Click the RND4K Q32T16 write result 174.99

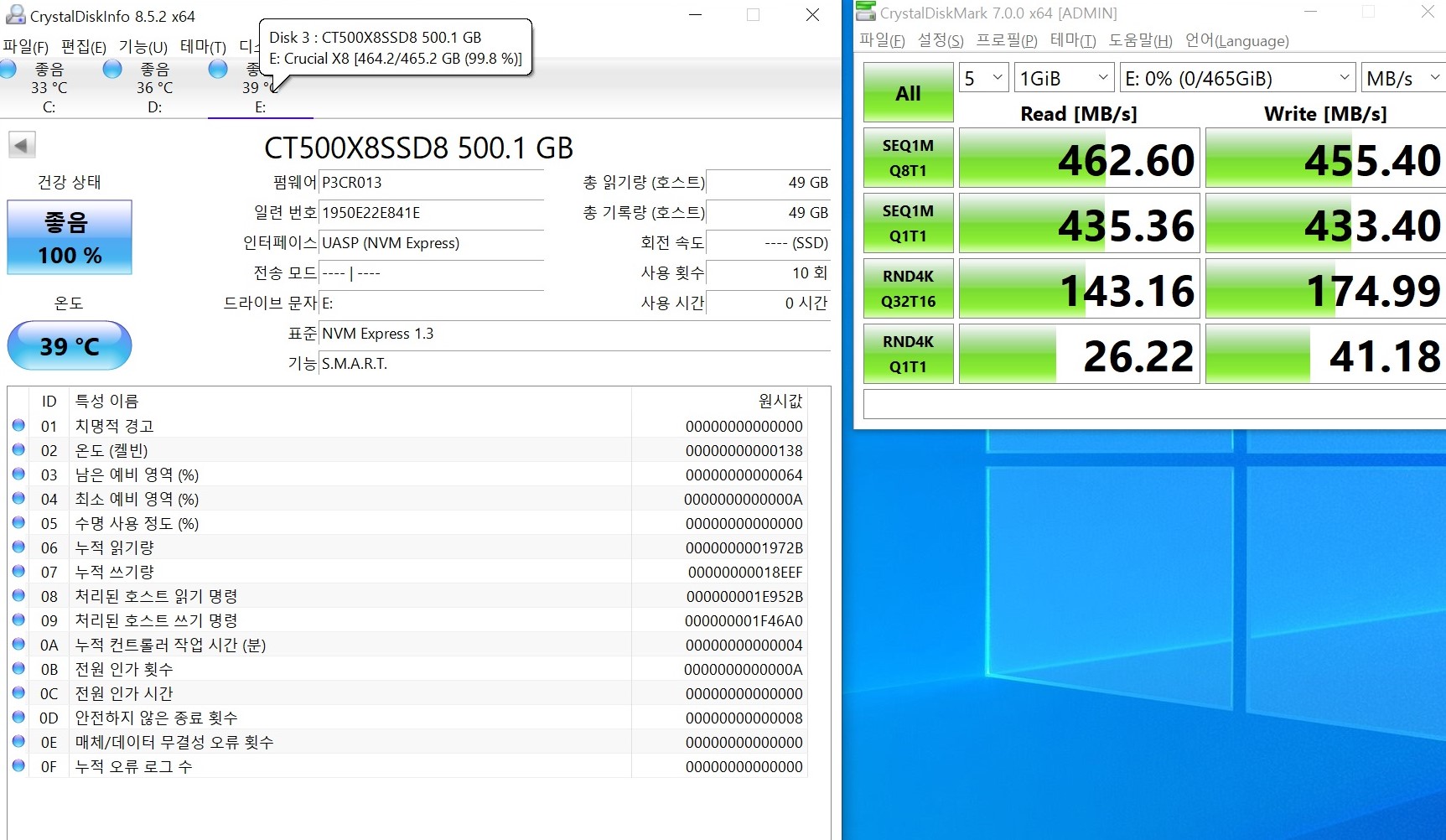pos(1325,288)
